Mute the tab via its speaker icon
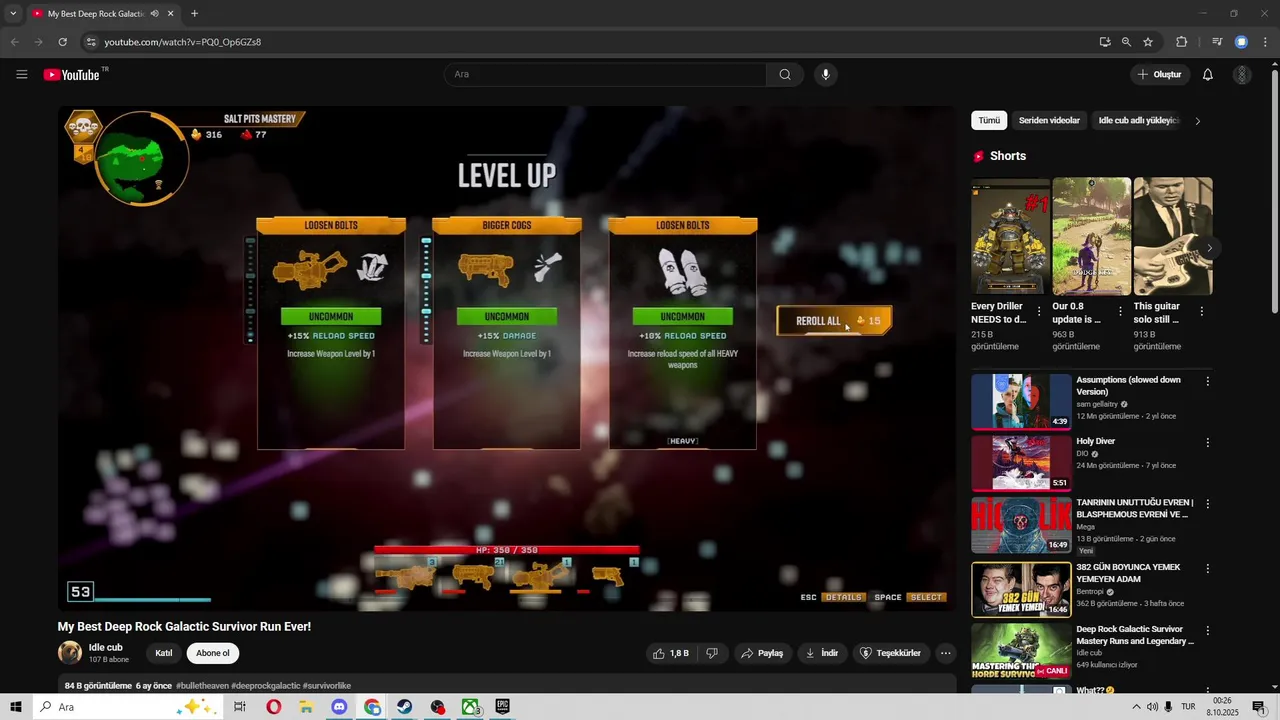The image size is (1280, 720). click(154, 14)
